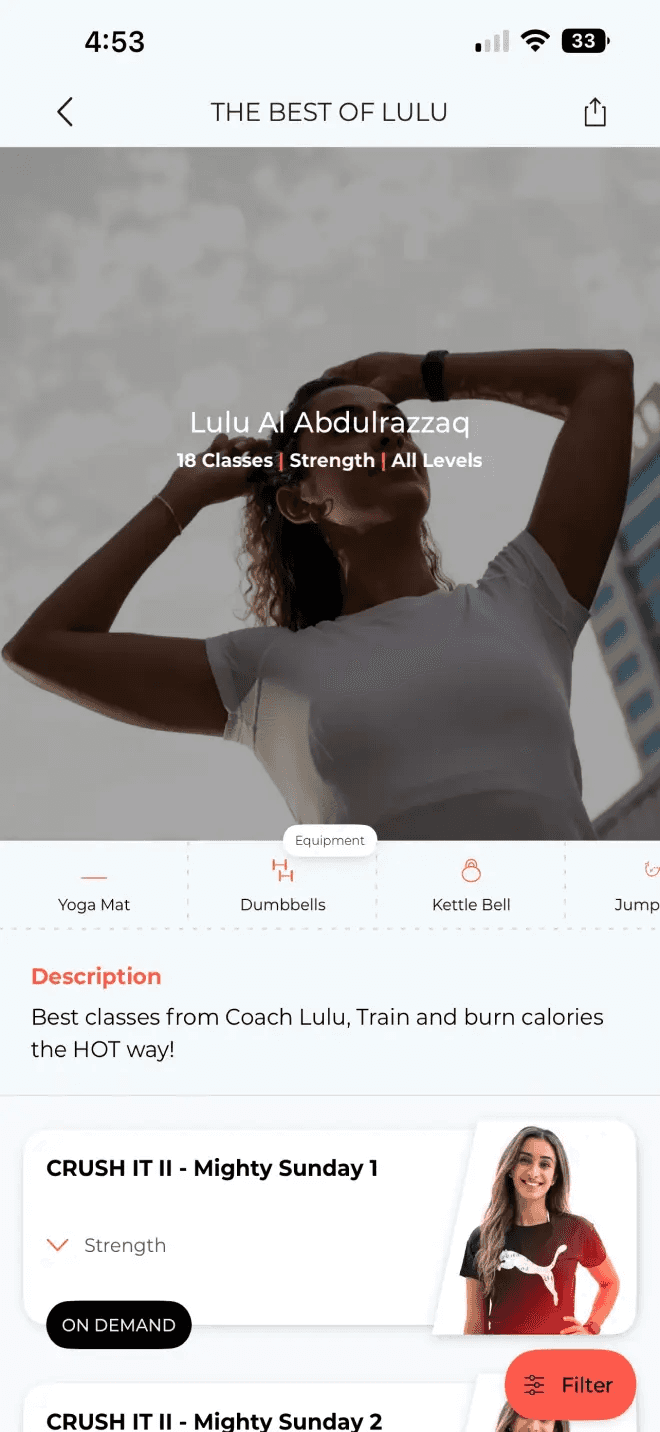Select the Kettle Bell equipment icon
Viewport: 660px width, 1432px height.
pos(471,871)
